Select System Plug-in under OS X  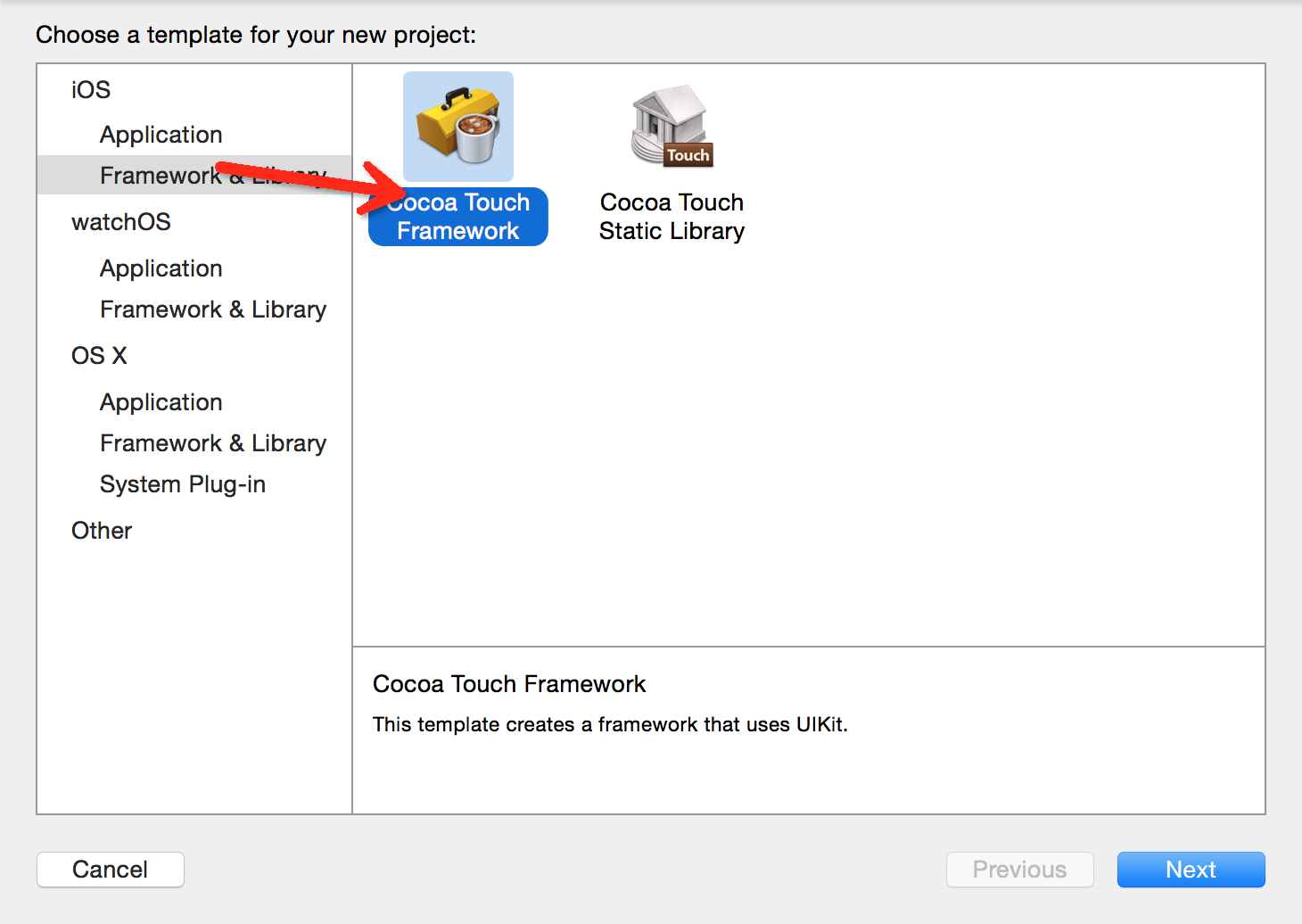(183, 484)
